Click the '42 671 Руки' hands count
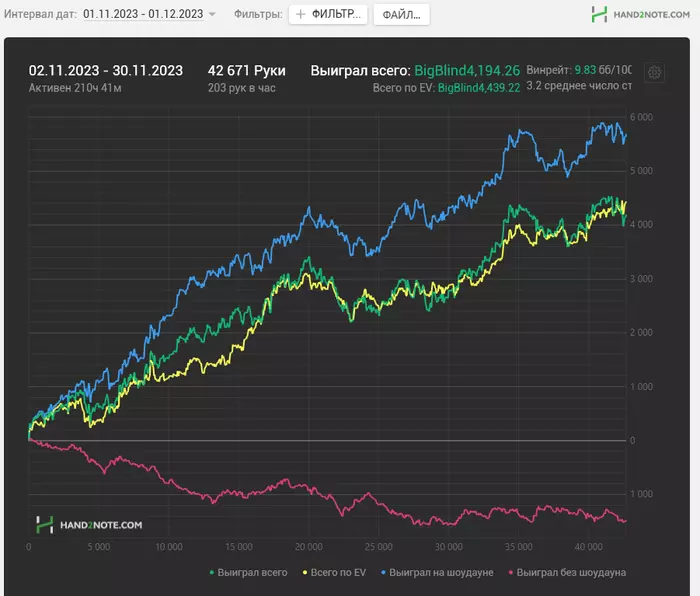Viewport: 700px width, 596px height. pyautogui.click(x=246, y=70)
